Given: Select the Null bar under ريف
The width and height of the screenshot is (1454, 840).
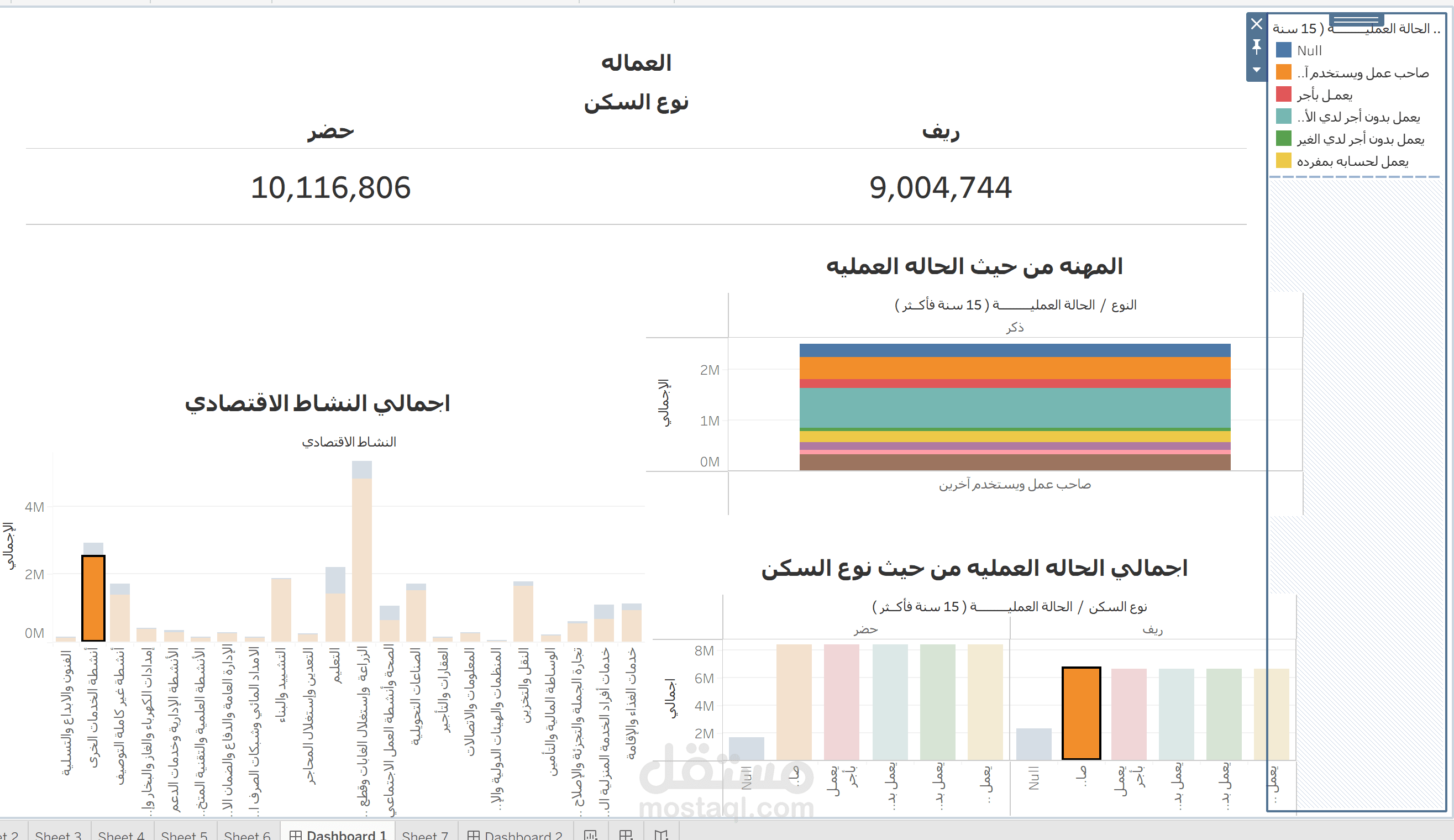Looking at the screenshot, I should [x=1033, y=744].
